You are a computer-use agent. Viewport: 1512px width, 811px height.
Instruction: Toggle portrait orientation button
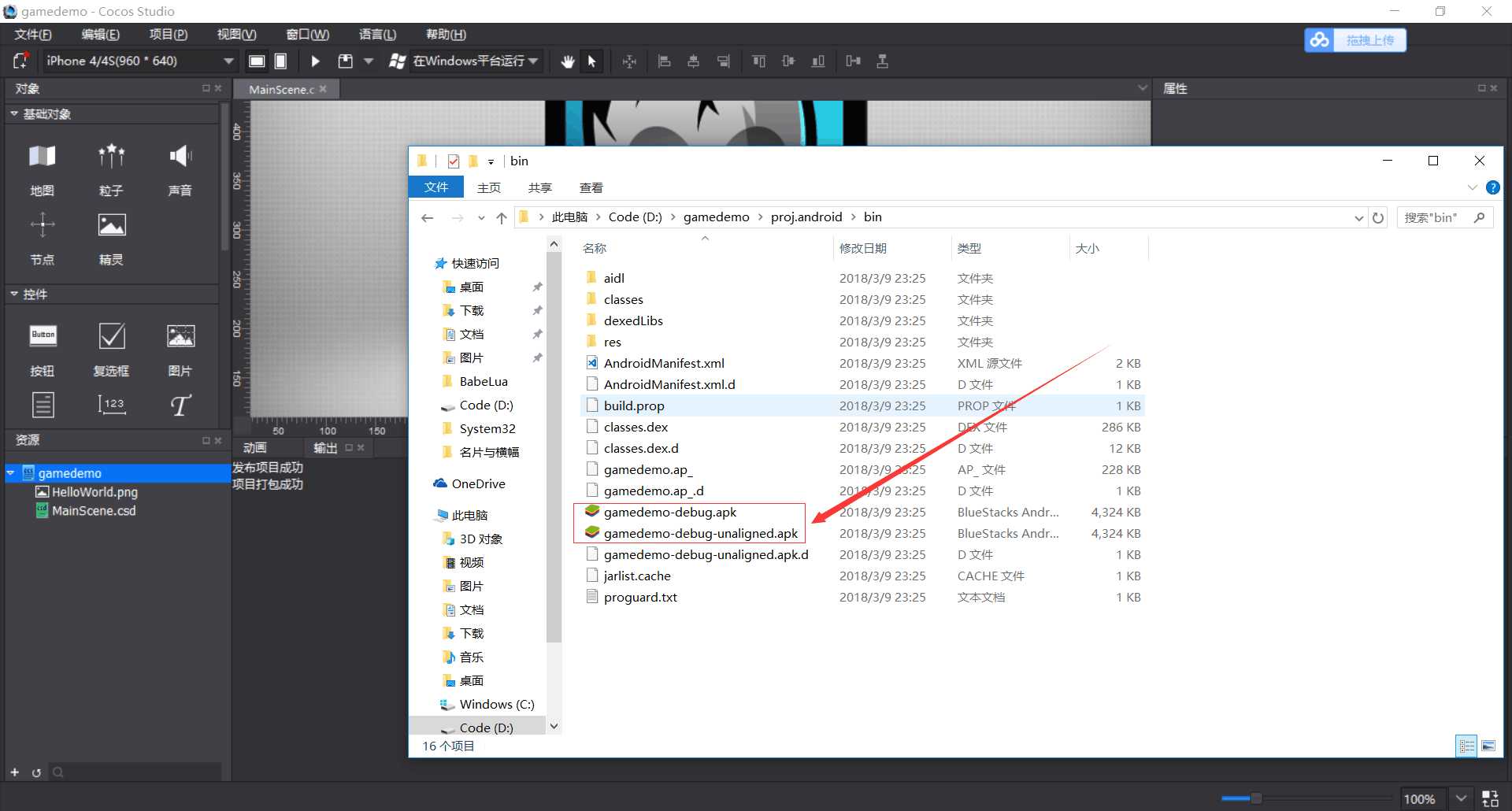pyautogui.click(x=281, y=61)
